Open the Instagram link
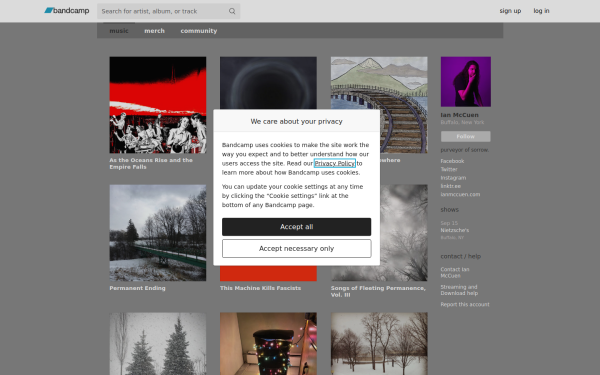Viewport: 600px width, 375px height. (453, 178)
